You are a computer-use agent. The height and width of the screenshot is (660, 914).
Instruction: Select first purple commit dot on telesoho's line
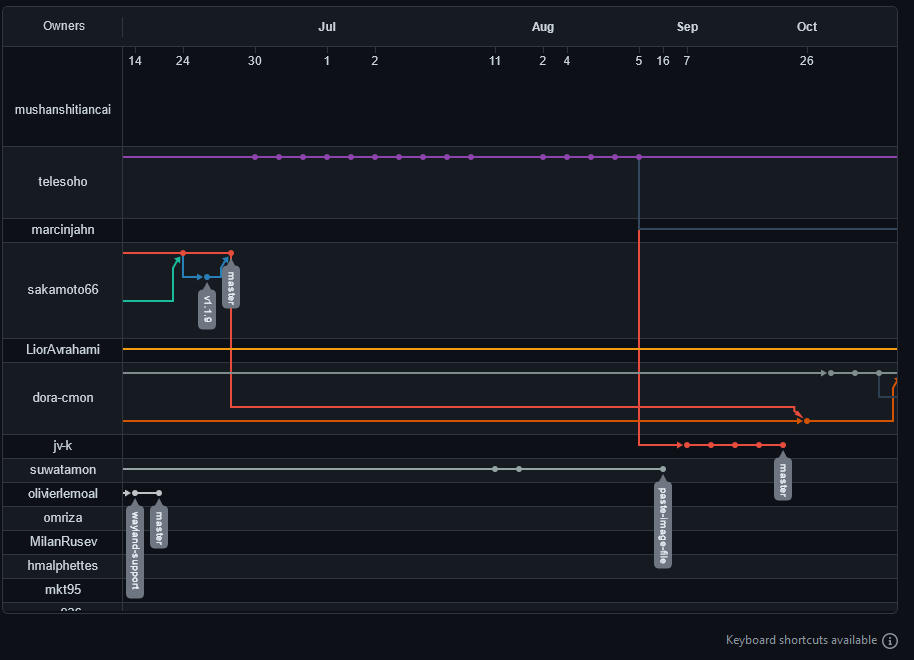click(255, 157)
